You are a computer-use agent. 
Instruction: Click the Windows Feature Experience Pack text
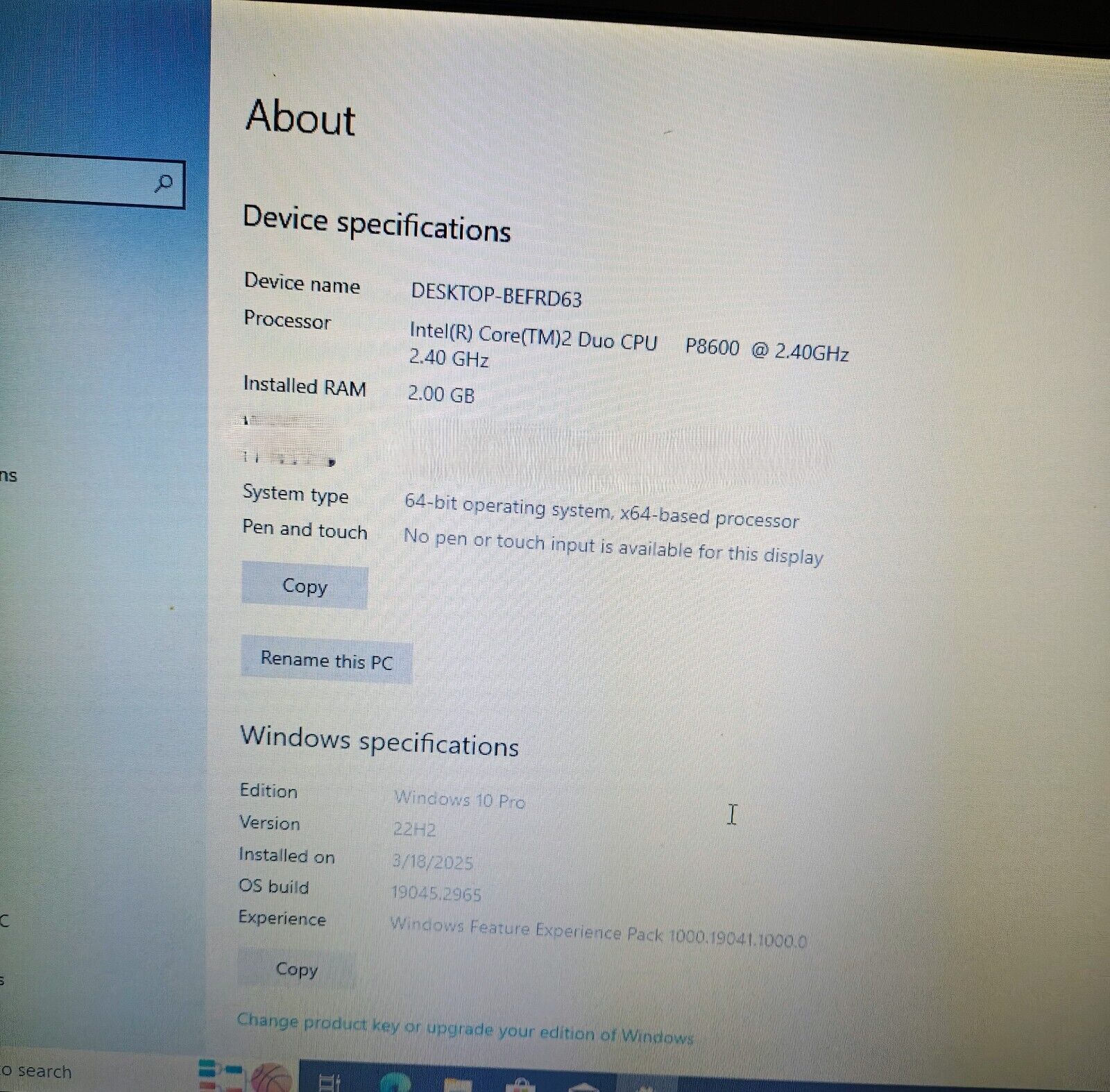pos(598,932)
